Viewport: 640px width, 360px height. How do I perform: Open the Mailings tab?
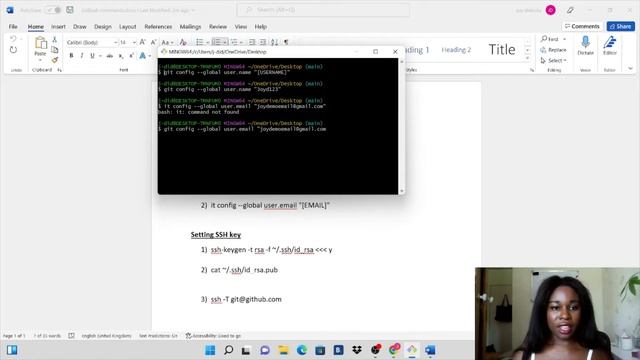pos(190,27)
